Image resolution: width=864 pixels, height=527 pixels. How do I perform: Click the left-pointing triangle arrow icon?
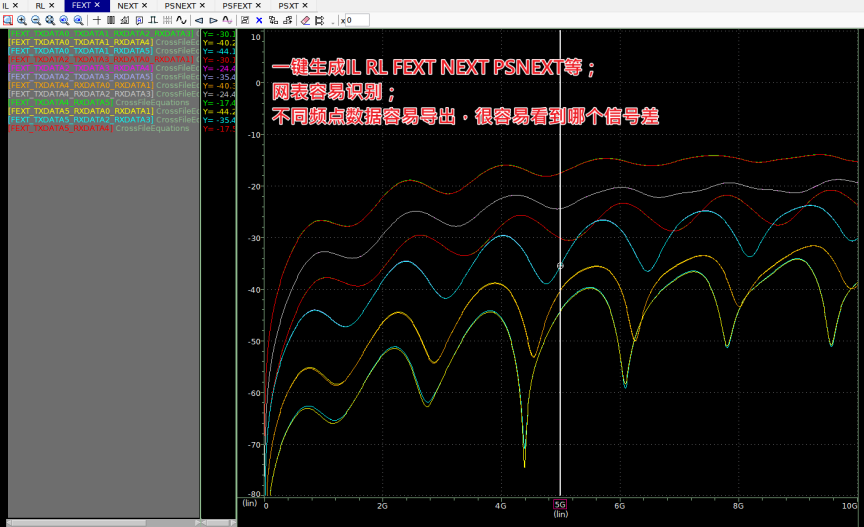click(x=199, y=20)
